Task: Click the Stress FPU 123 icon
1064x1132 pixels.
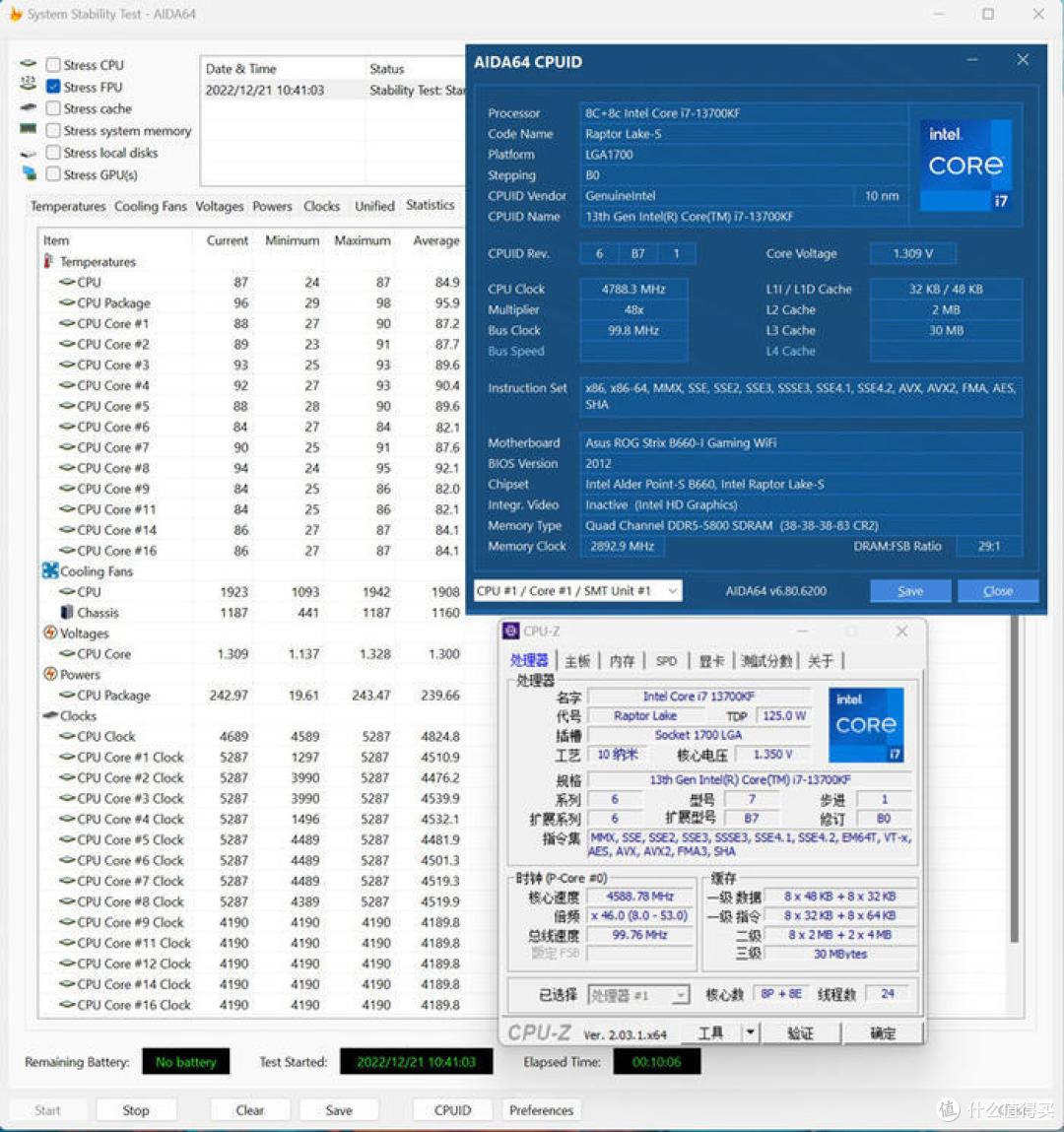Action: (x=29, y=84)
